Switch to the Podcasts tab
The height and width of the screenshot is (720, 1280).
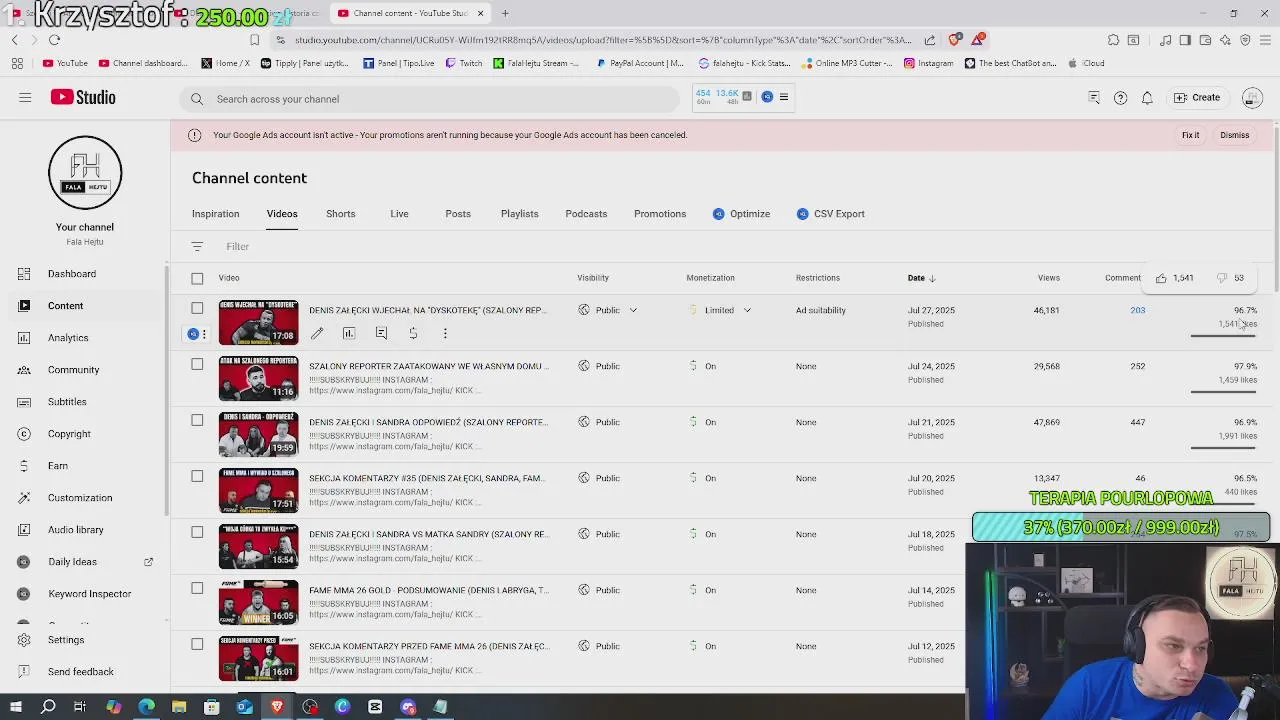pos(586,214)
